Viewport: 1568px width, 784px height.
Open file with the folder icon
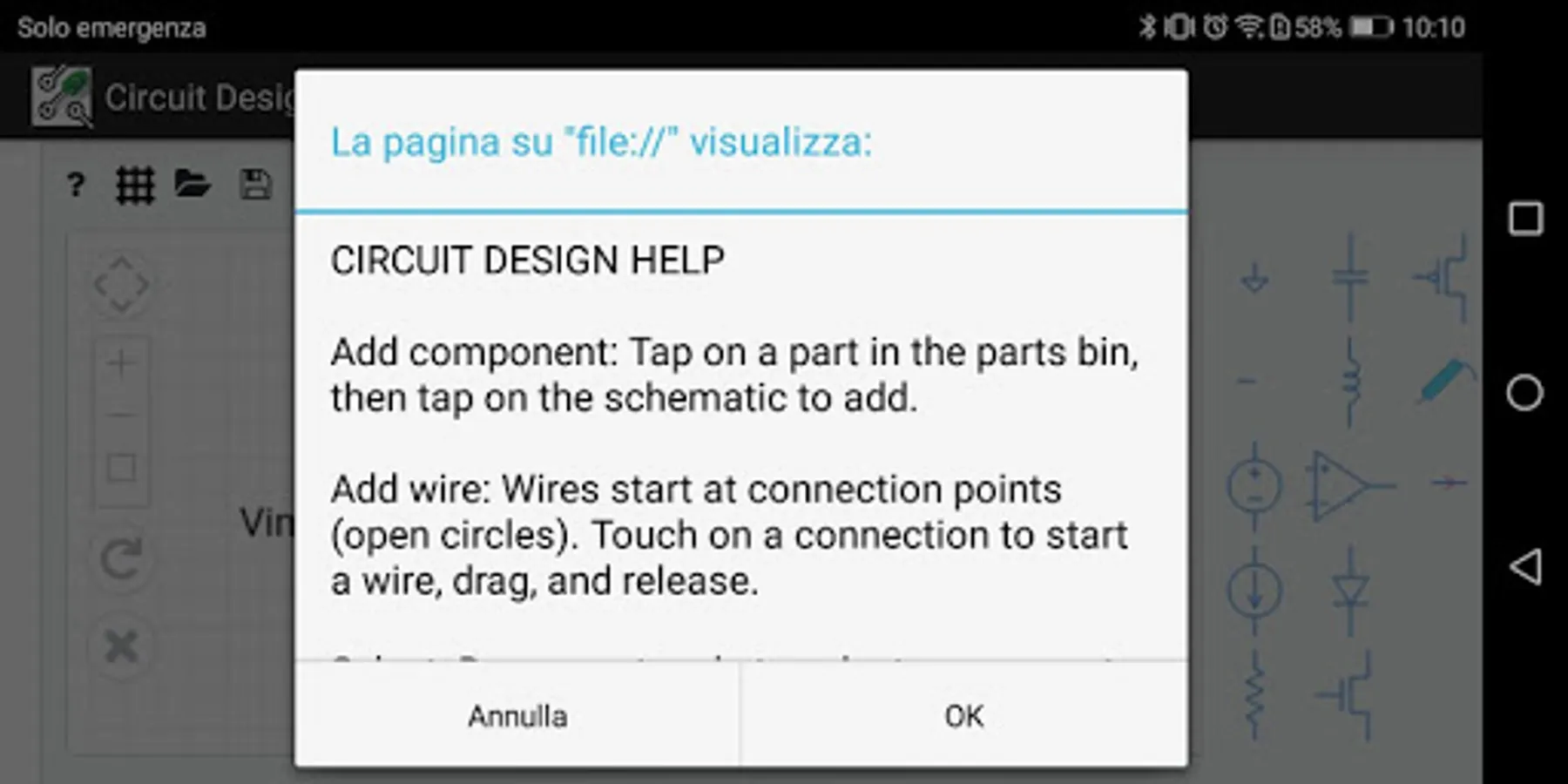click(x=192, y=184)
